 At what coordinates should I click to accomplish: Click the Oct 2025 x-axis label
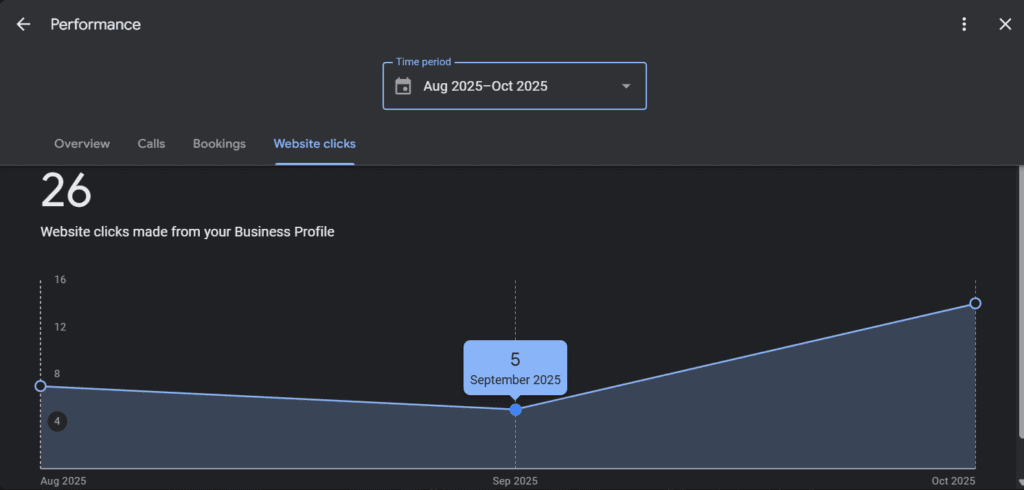953,481
